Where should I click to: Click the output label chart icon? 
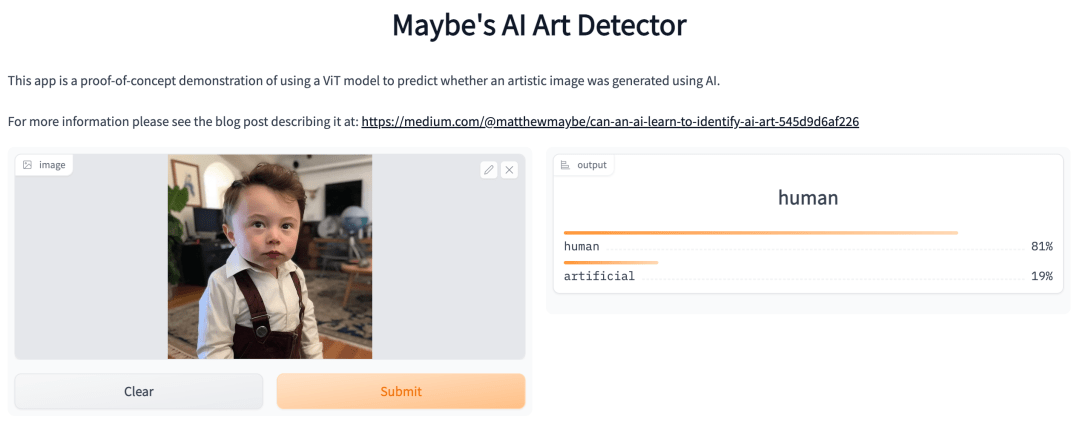tap(565, 165)
